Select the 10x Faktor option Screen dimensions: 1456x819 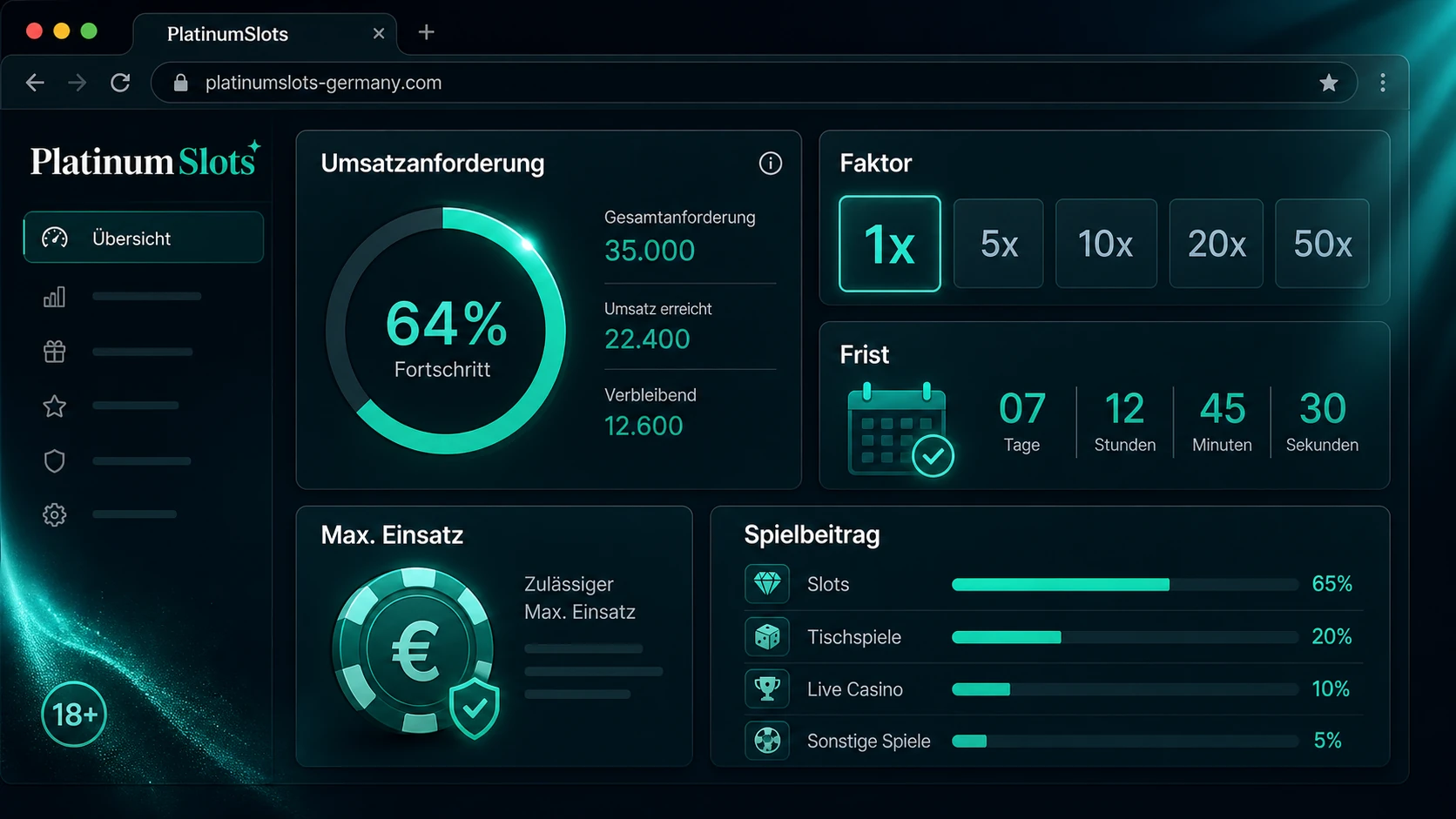click(x=1106, y=244)
